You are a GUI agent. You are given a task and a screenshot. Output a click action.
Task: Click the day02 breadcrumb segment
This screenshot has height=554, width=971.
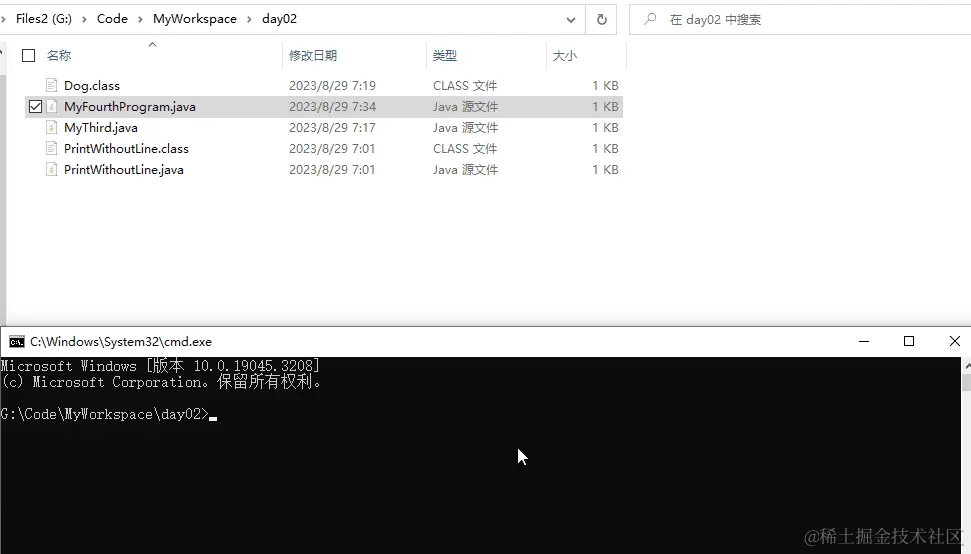pos(279,19)
